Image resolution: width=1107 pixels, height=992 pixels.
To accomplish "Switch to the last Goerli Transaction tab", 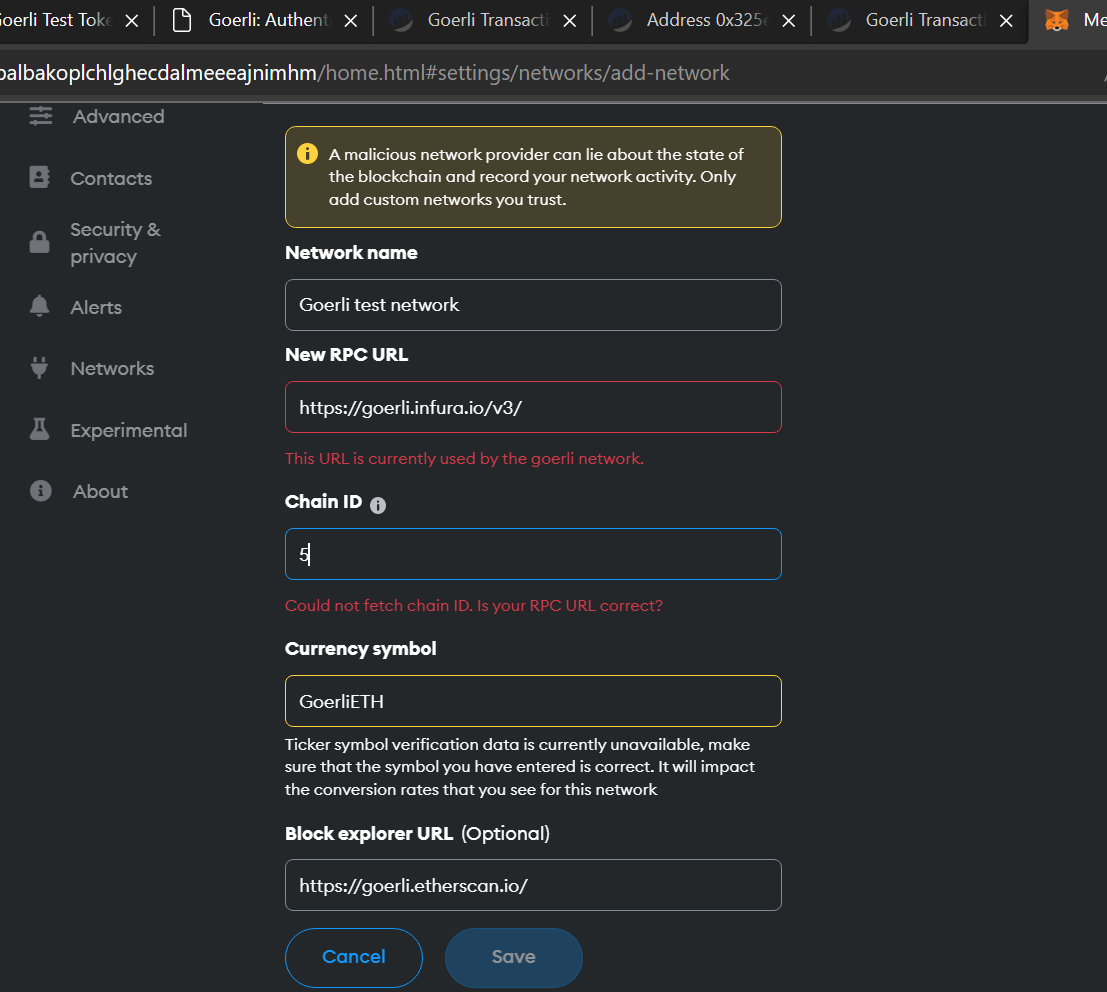I will [x=926, y=20].
